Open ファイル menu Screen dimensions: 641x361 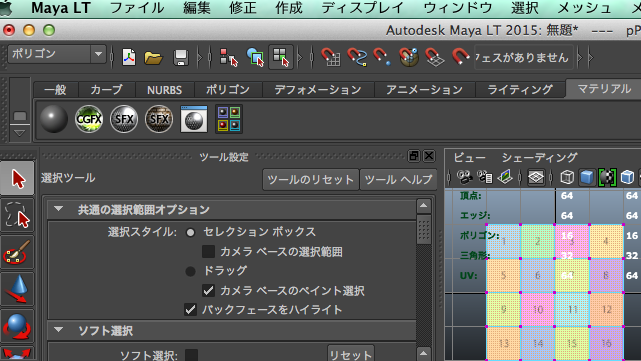point(137,8)
